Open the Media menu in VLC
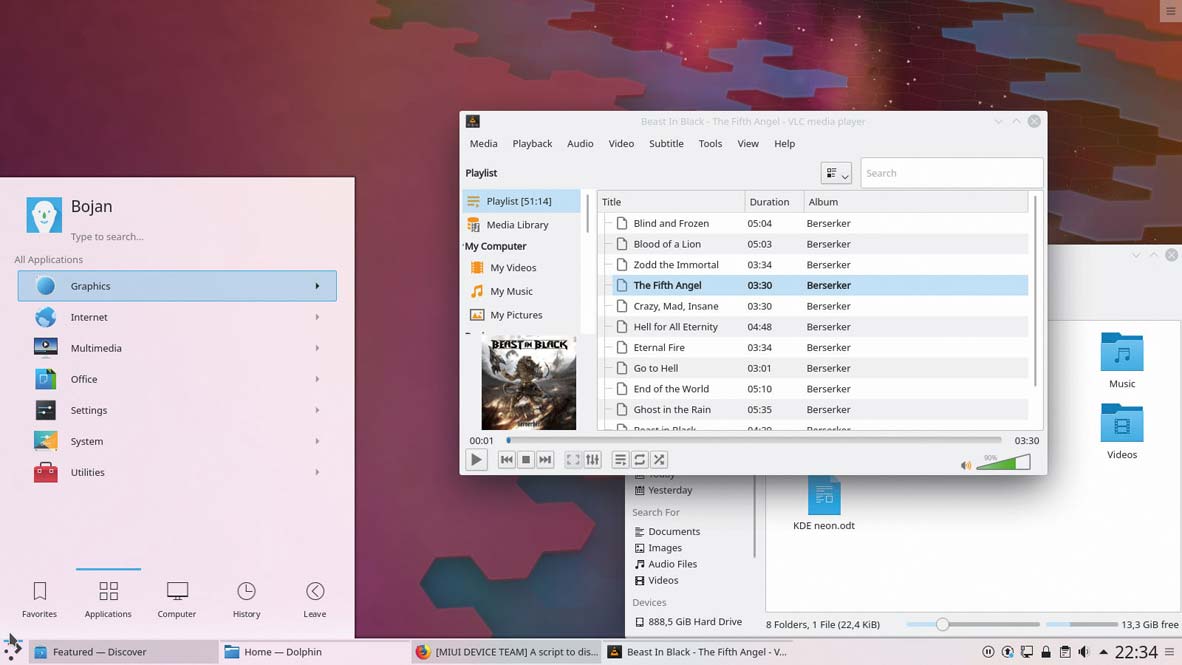Screen dimensions: 1182x665 483,143
